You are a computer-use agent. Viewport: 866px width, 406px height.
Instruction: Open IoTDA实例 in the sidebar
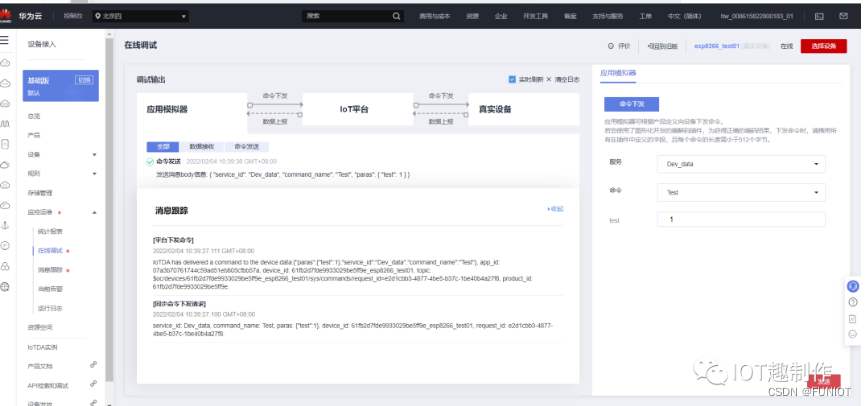pyautogui.click(x=43, y=347)
